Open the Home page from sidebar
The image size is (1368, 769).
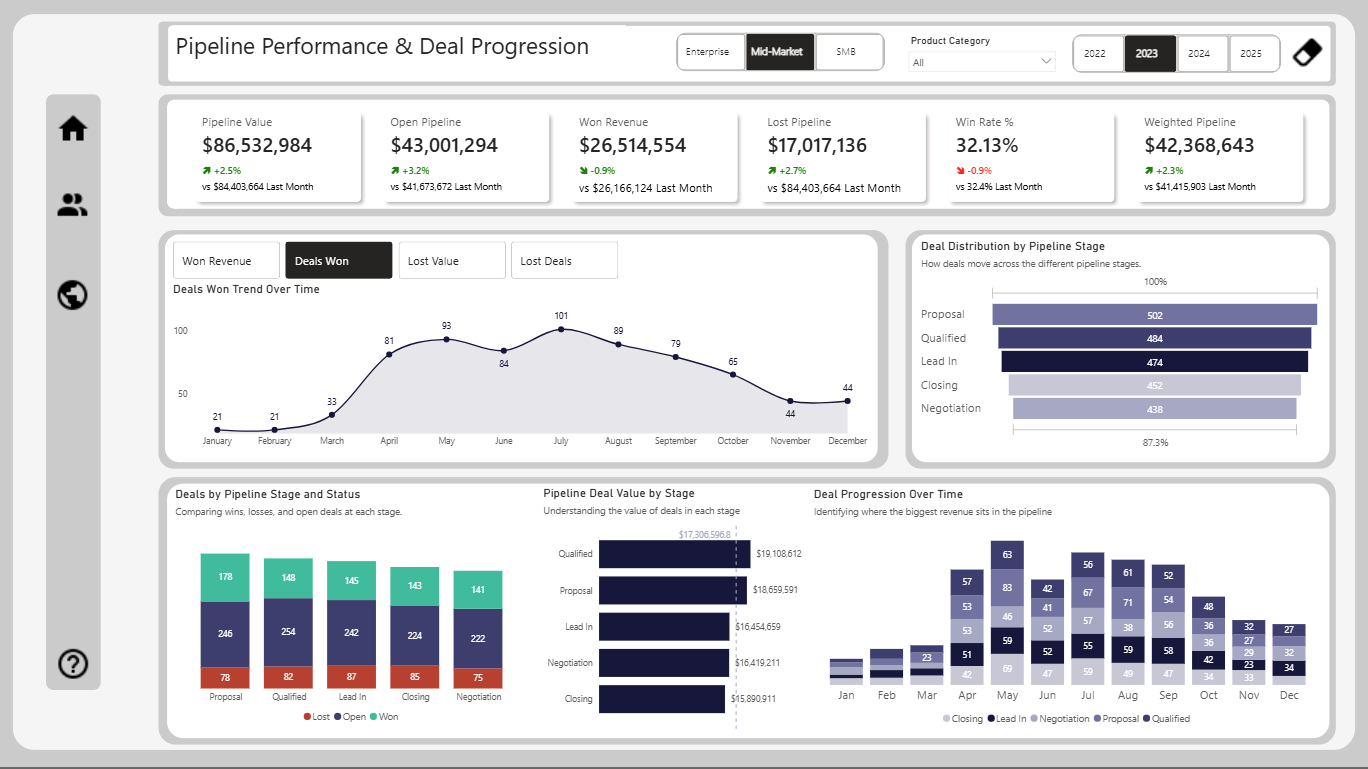[x=73, y=129]
